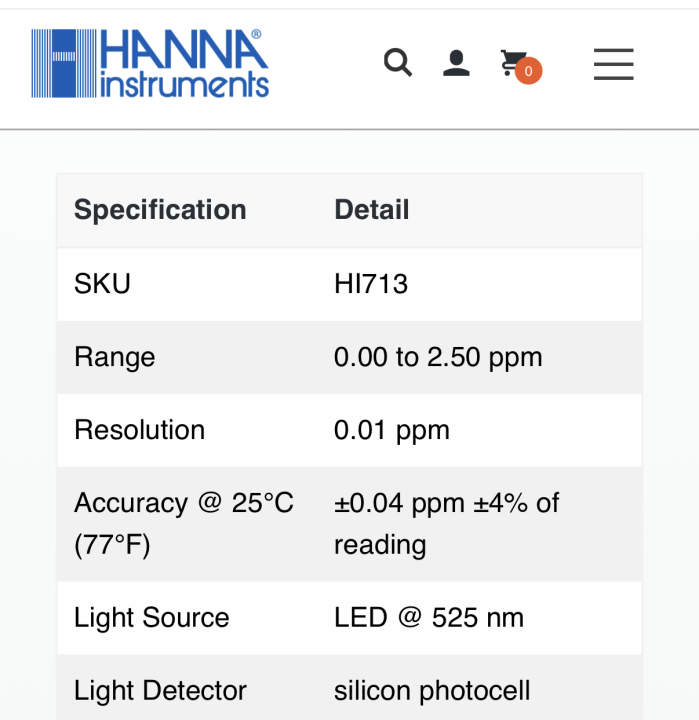Click the HI713 SKU value
The height and width of the screenshot is (720, 699).
[371, 284]
